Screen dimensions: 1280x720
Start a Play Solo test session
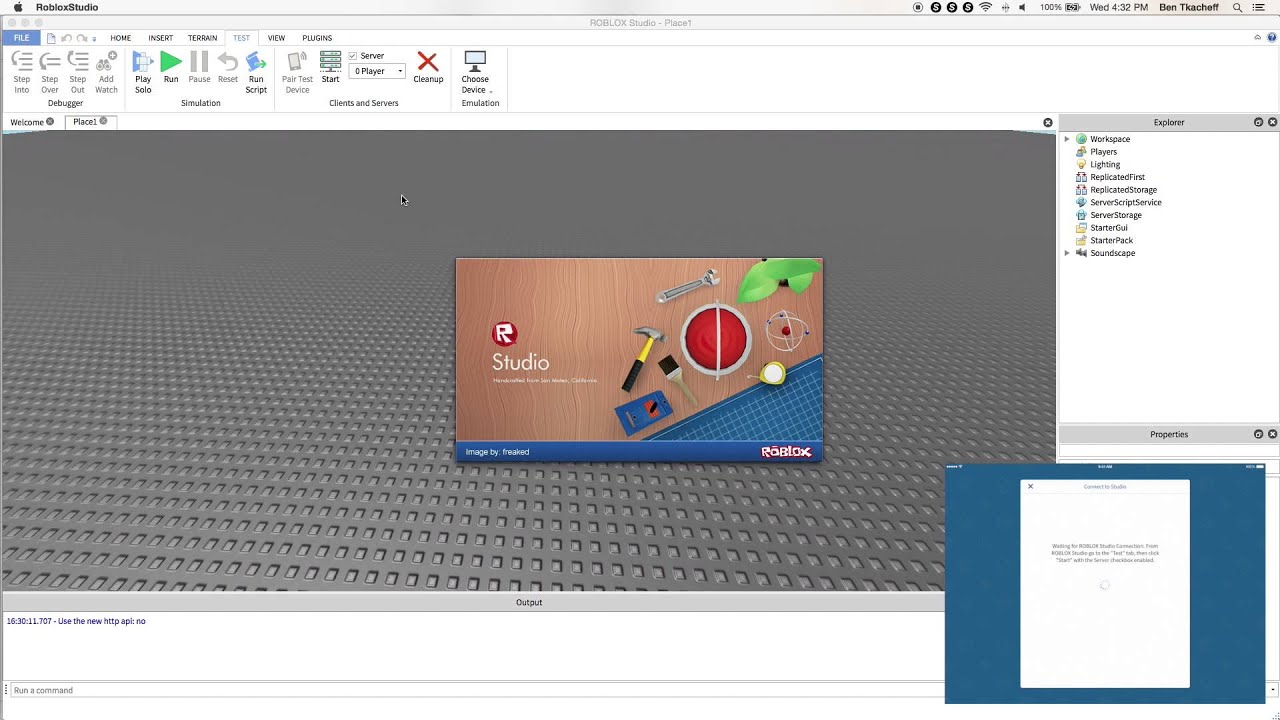coord(143,72)
